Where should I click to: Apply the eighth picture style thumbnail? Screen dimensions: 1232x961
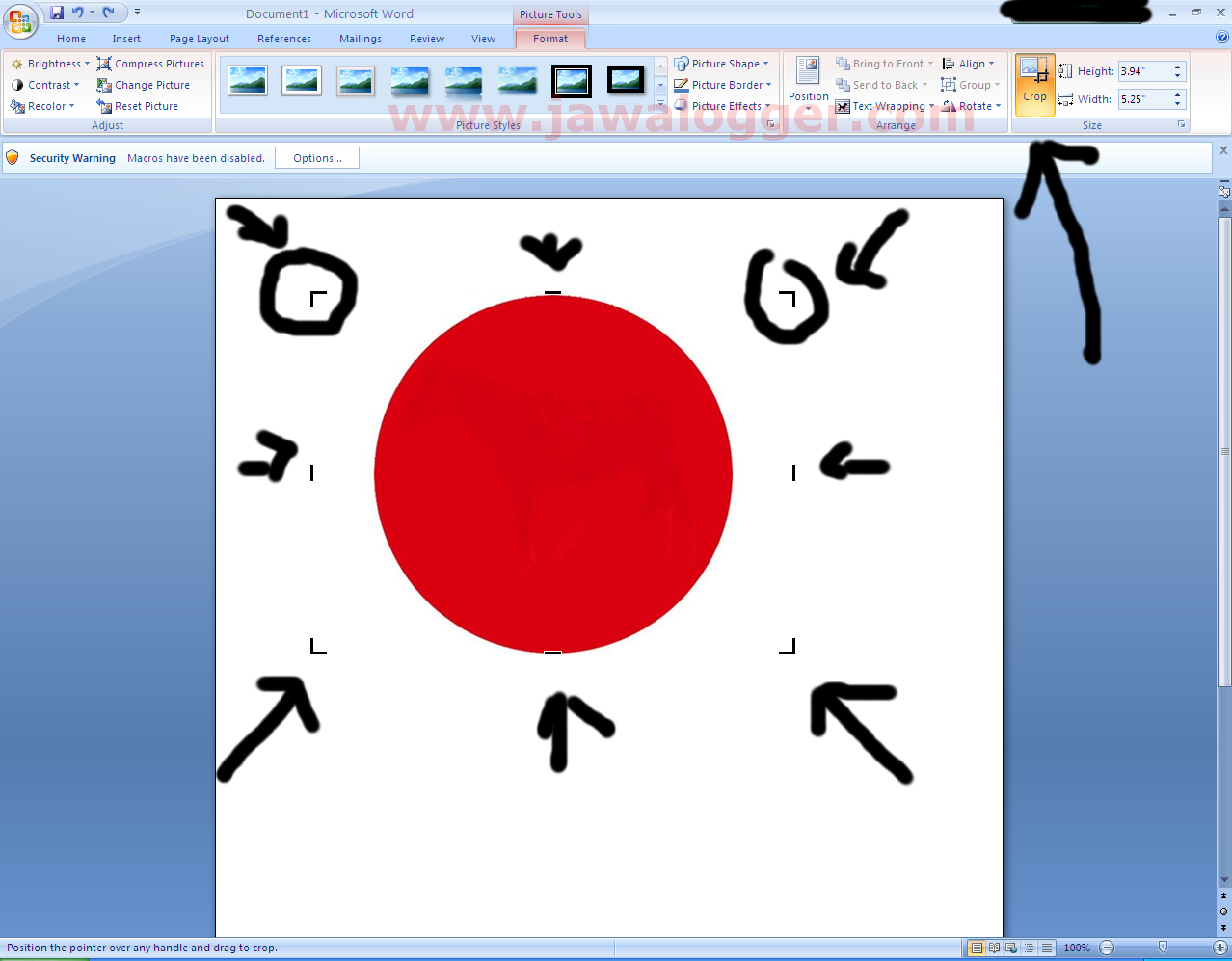(626, 81)
